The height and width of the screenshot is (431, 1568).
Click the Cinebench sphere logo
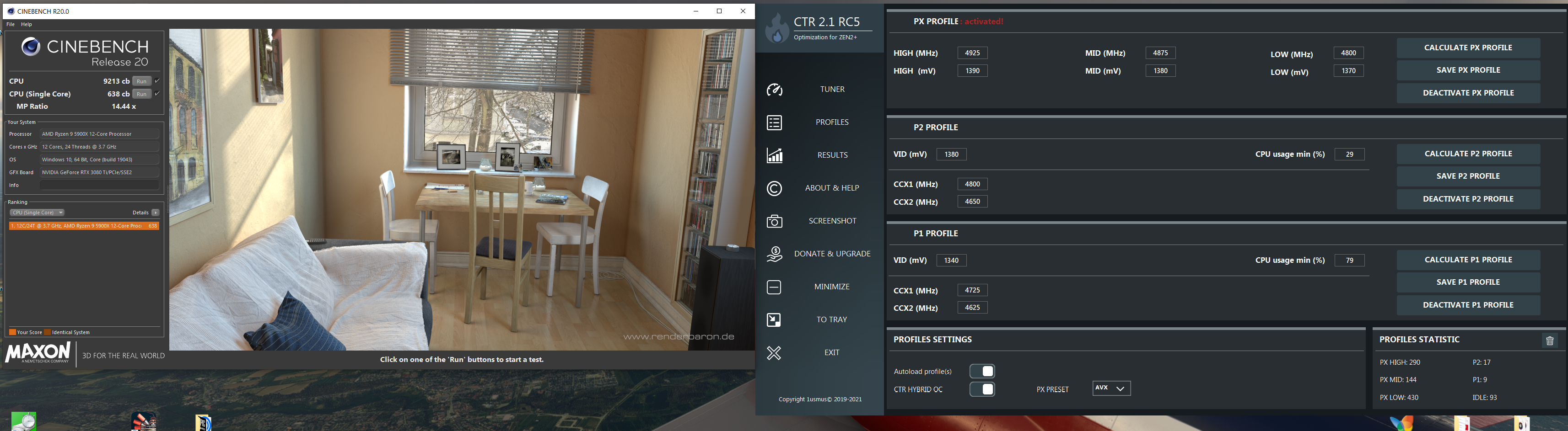(31, 46)
